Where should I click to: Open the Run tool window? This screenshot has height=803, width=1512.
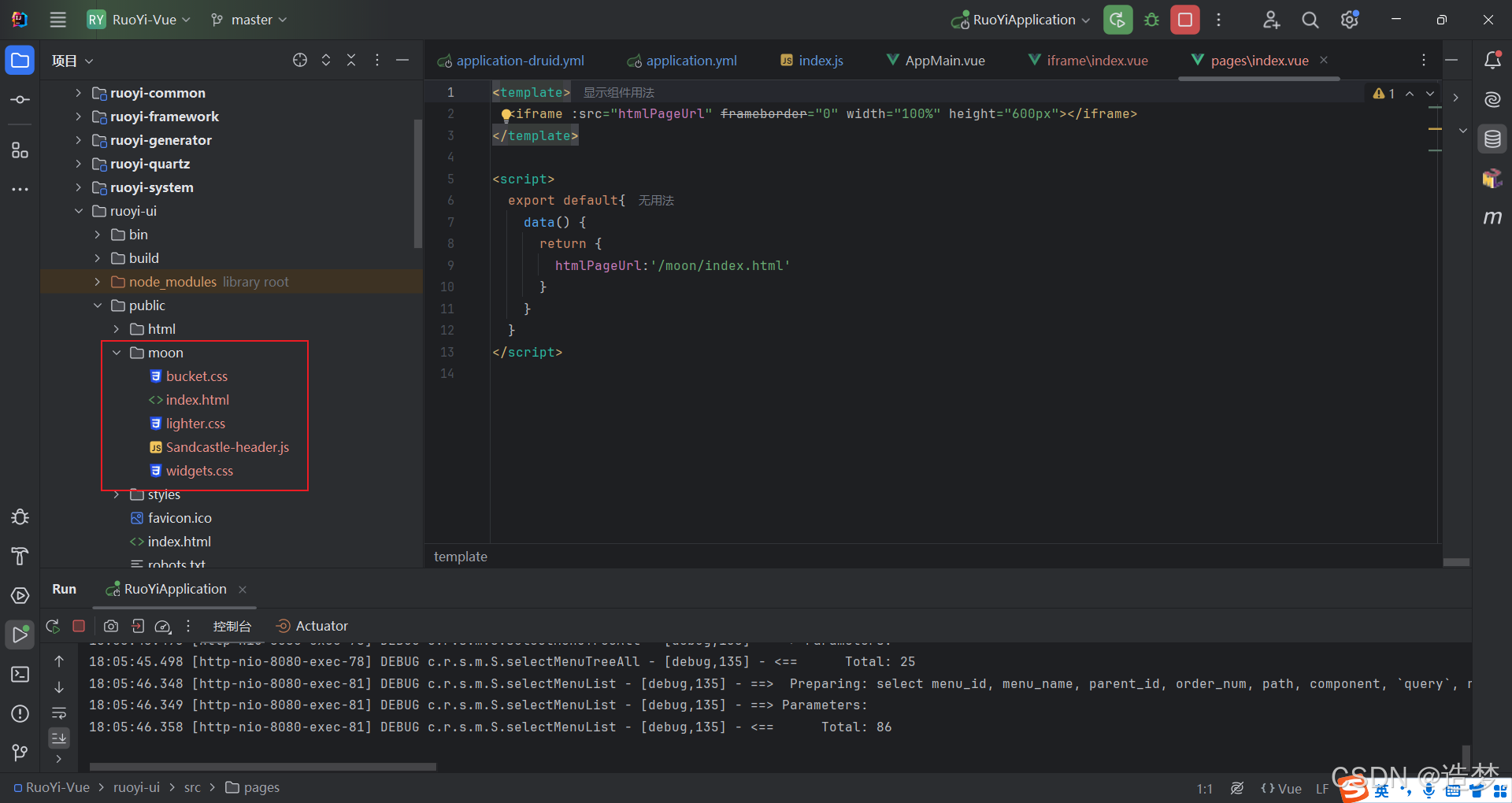point(20,635)
